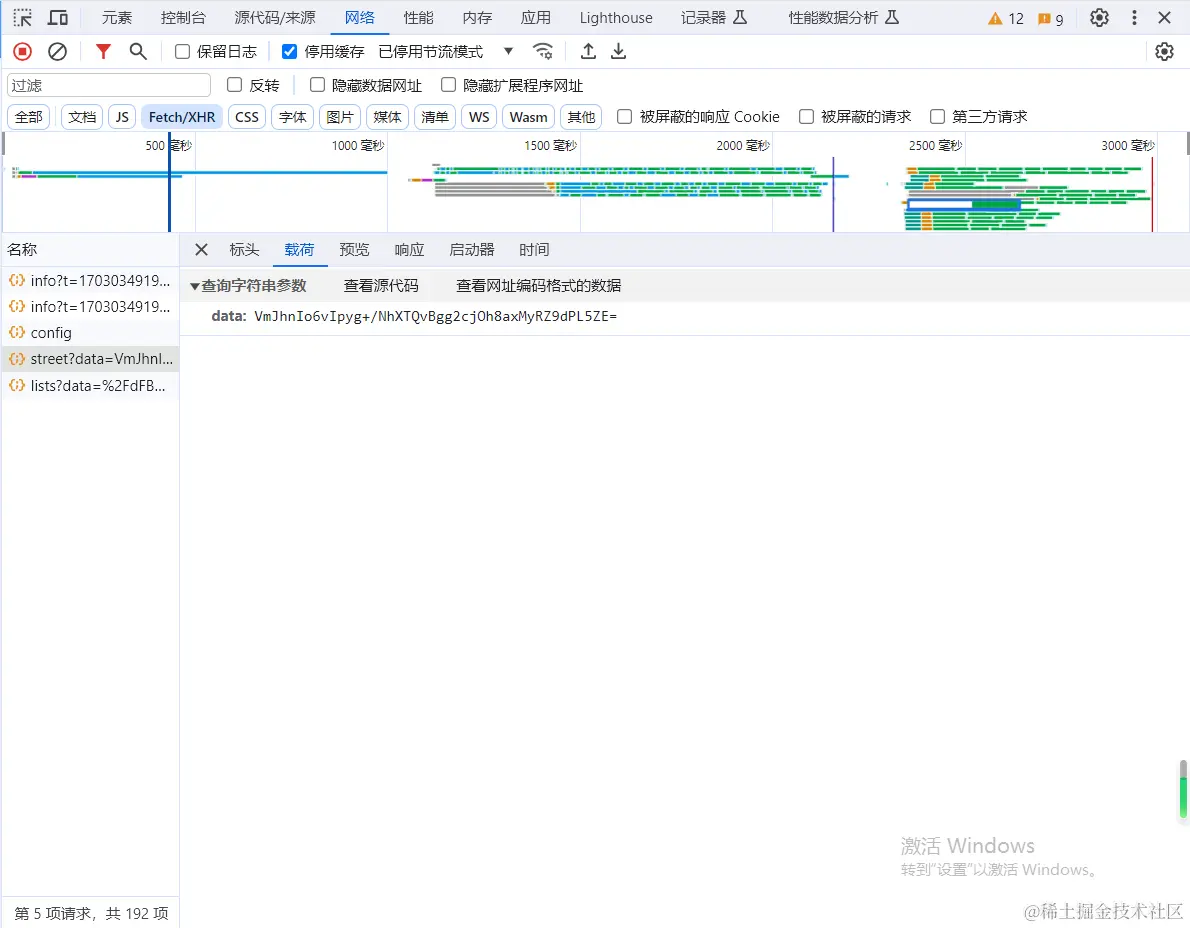The image size is (1190, 928).
Task: Click the warnings count 12 icon
Action: point(1006,18)
